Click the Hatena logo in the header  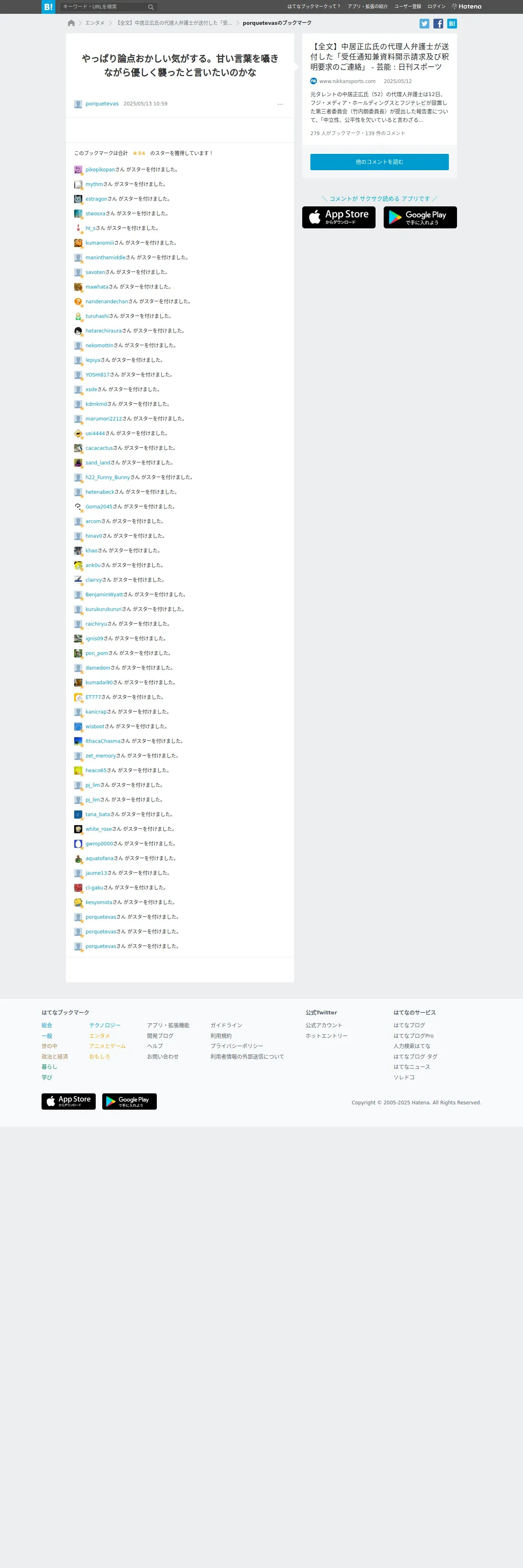pyautogui.click(x=466, y=7)
